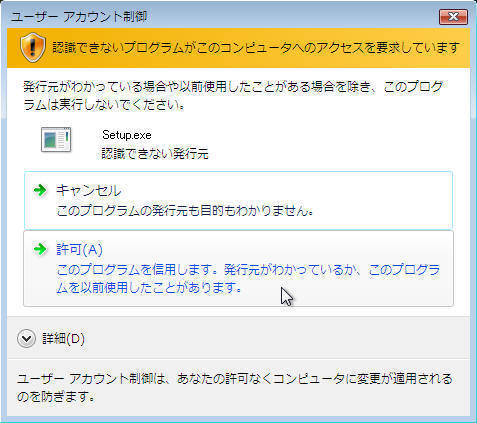Click the green arrow beside 許可(A)
This screenshot has height=423, width=477.
click(x=40, y=249)
